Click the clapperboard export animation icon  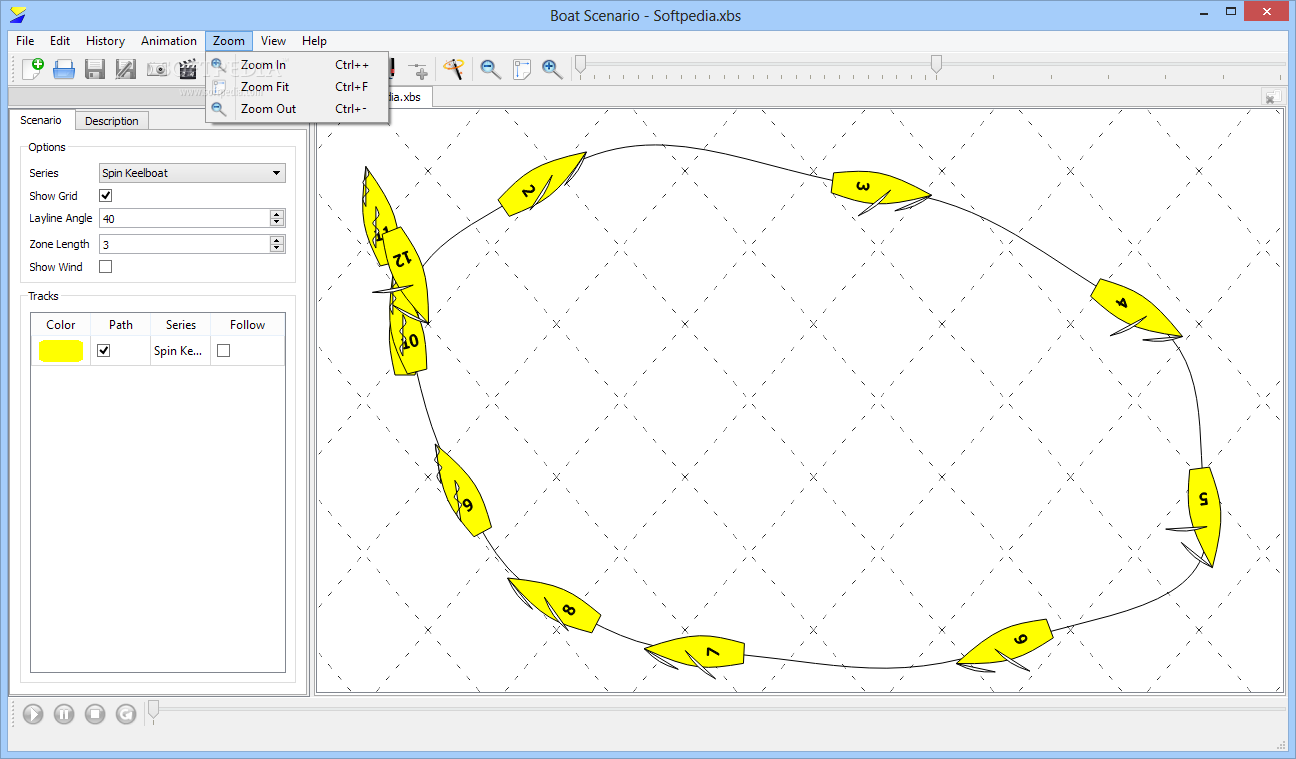tap(188, 69)
